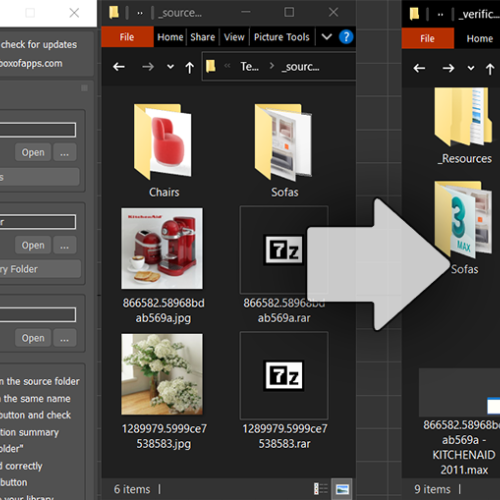Go back in source window navigation

pyautogui.click(x=119, y=67)
